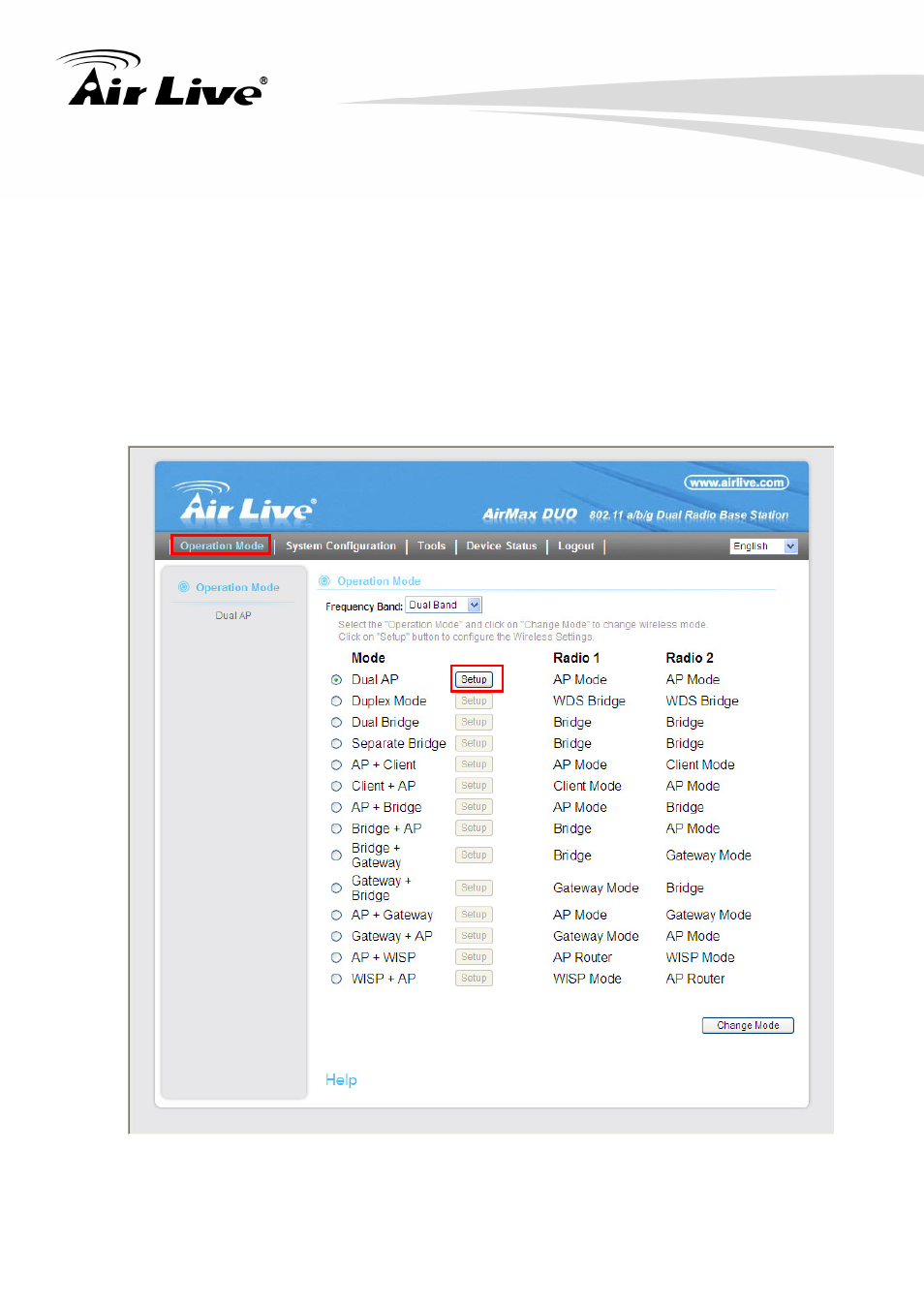Screen dimensions: 924x1308
Task: Select the Client + AP radio button
Action: point(336,787)
